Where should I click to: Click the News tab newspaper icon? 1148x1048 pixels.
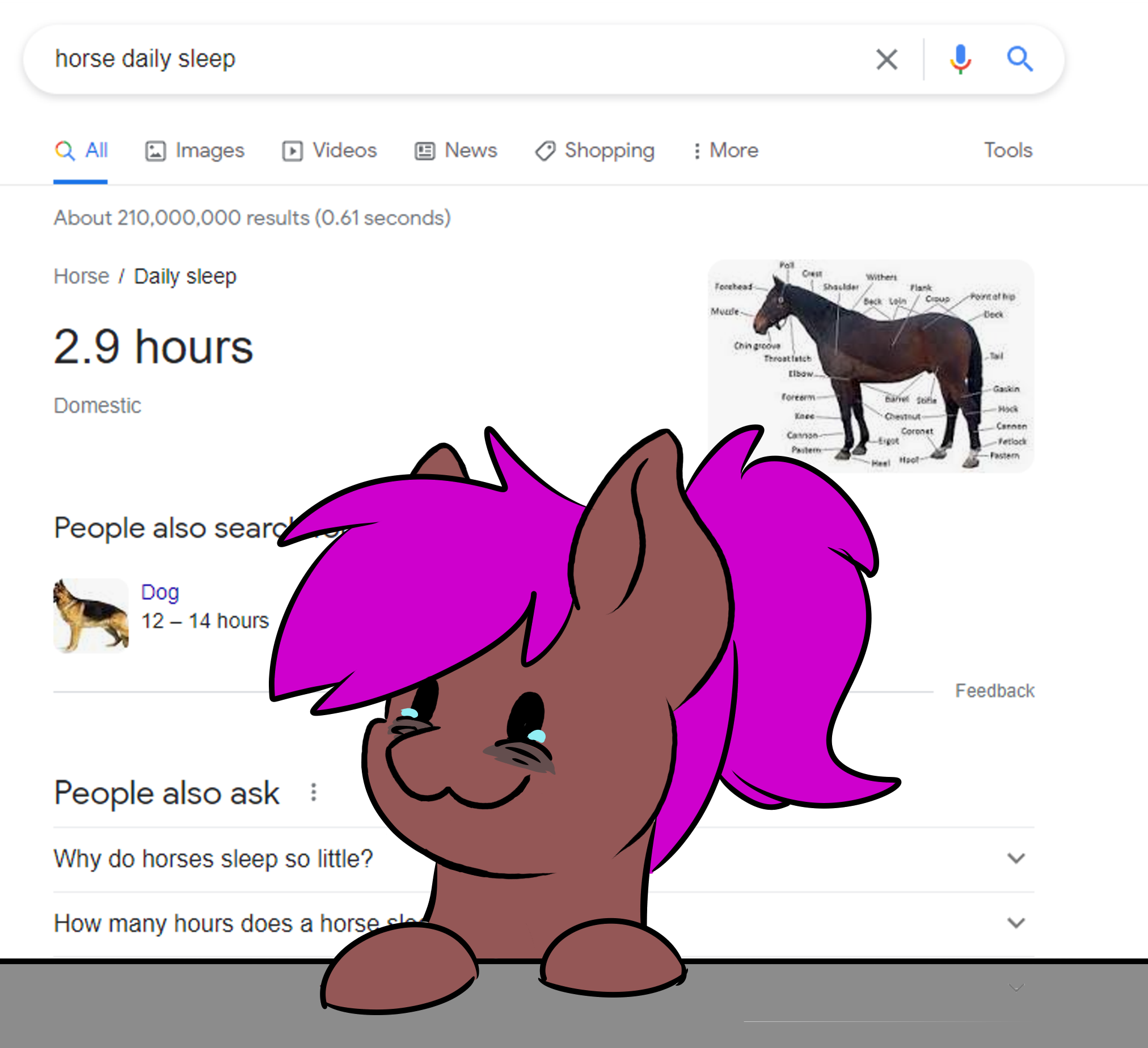(425, 151)
